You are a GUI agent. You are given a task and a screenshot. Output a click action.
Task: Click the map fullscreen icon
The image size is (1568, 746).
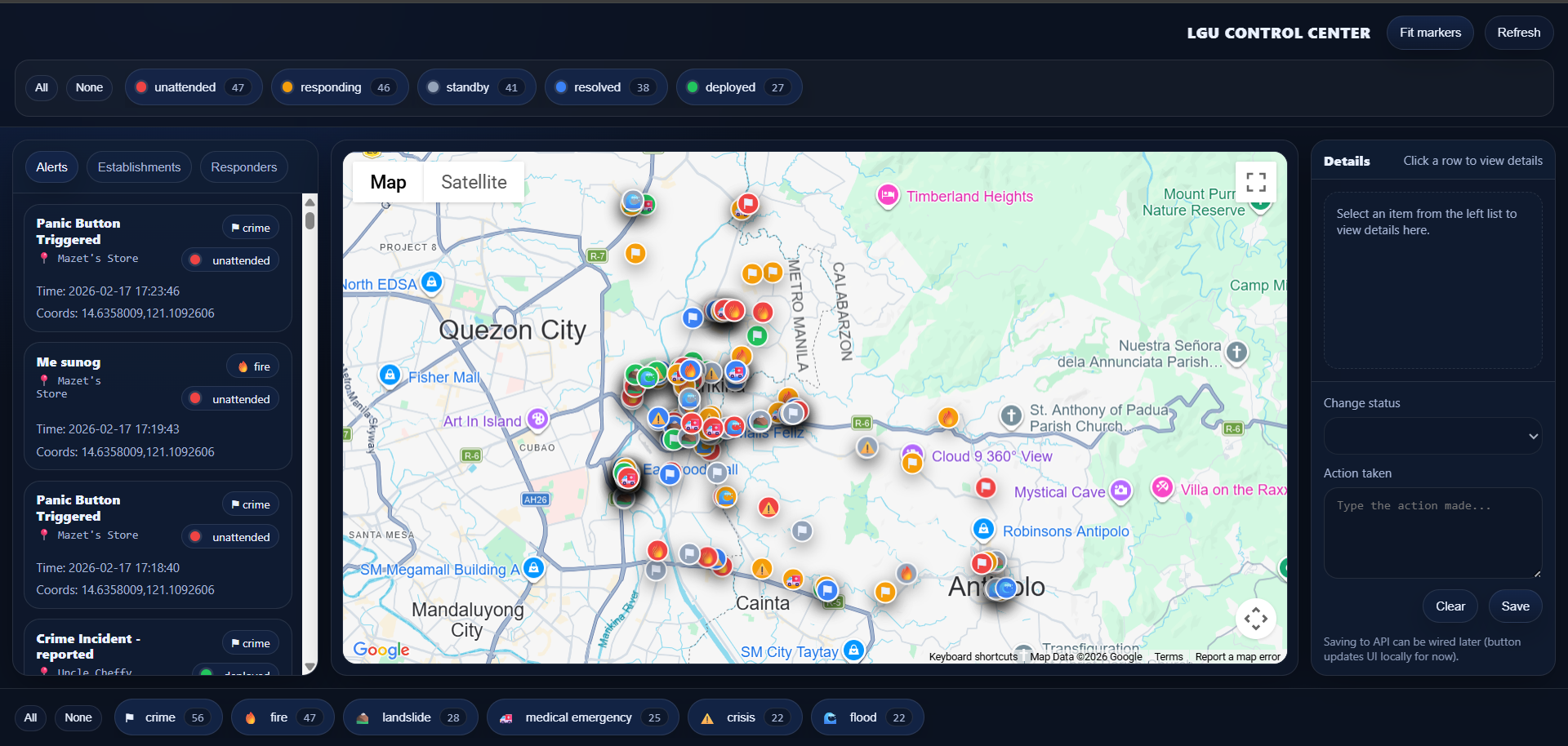pos(1256,181)
